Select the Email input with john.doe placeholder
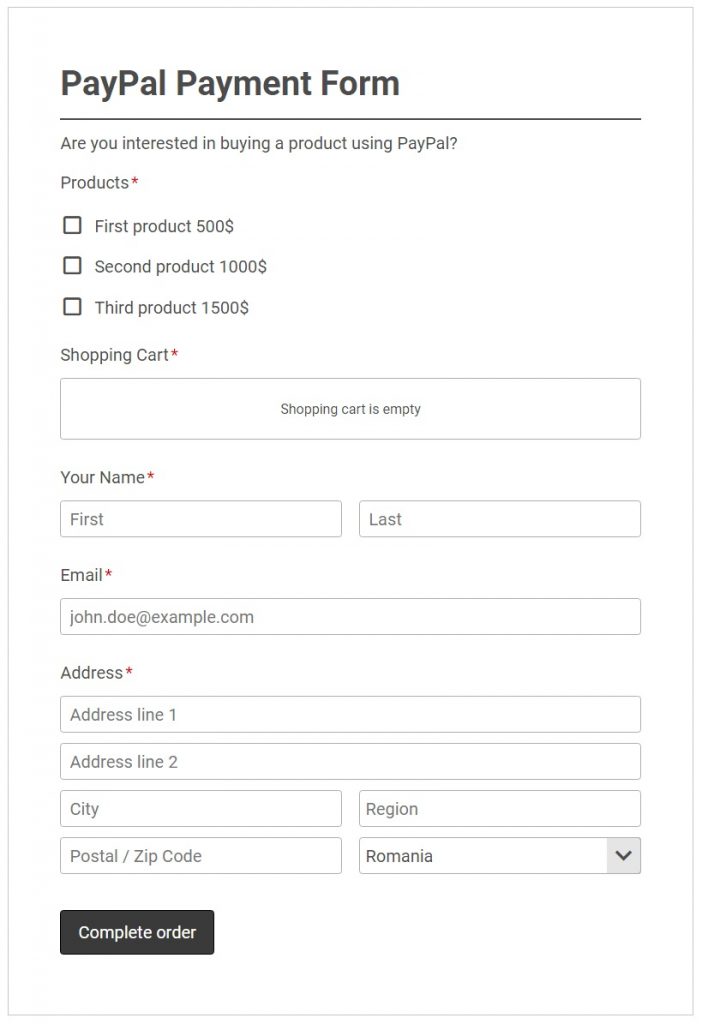 coord(350,617)
